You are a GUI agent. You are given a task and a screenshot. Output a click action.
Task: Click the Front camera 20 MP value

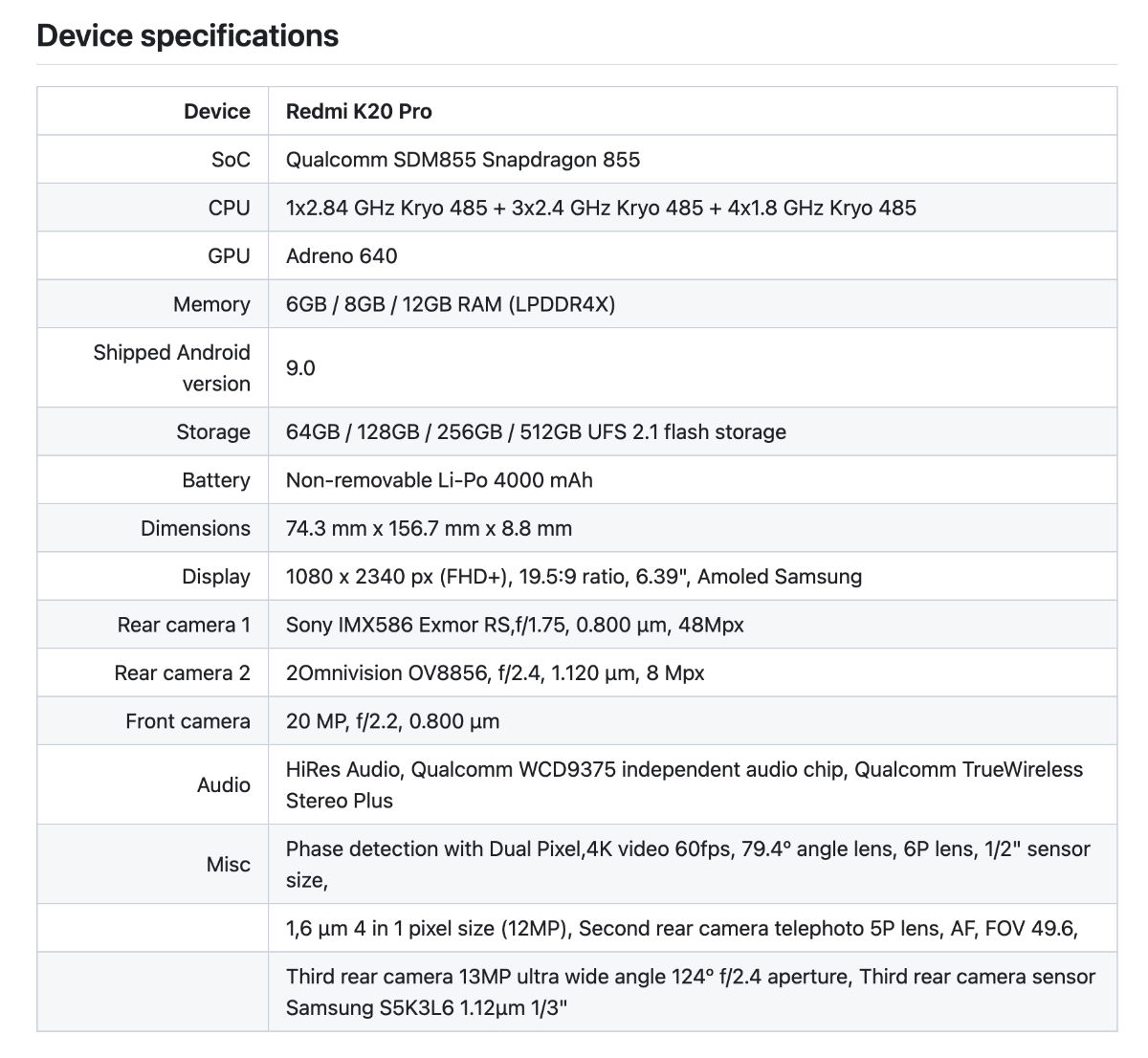point(392,721)
